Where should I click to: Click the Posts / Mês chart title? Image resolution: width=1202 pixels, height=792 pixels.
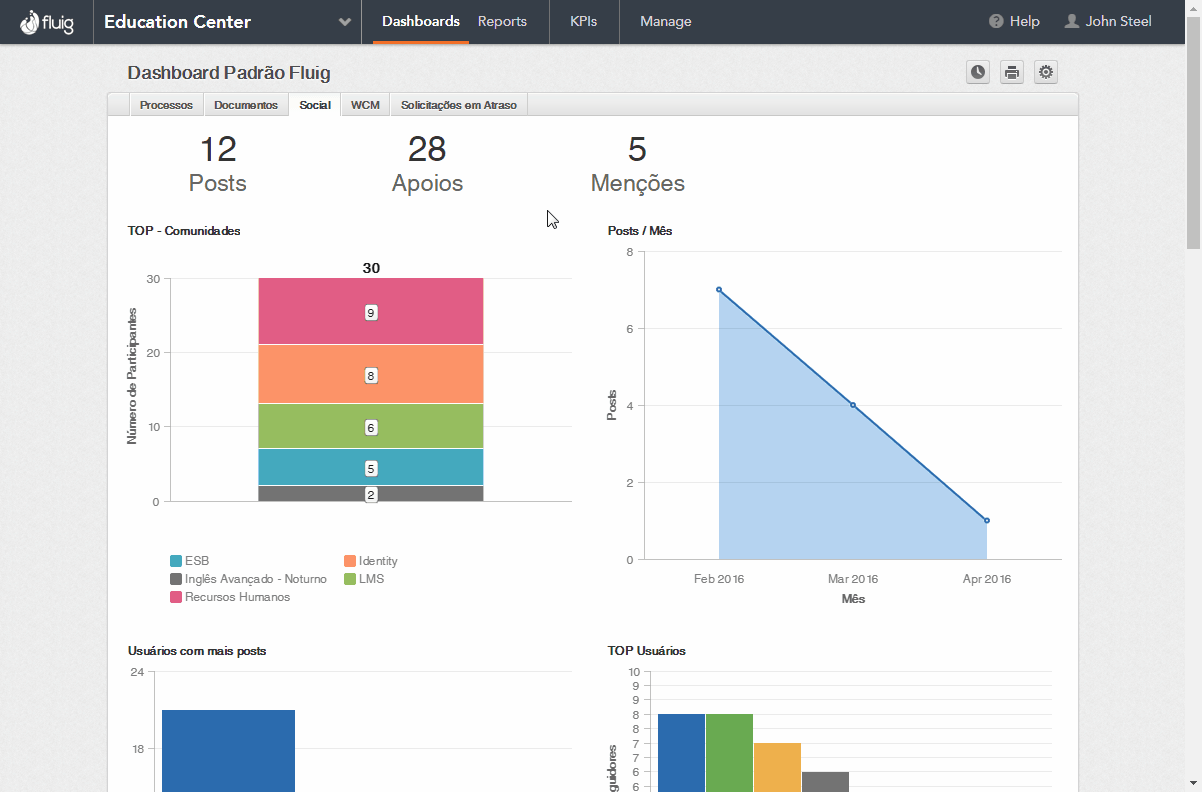[x=640, y=231]
